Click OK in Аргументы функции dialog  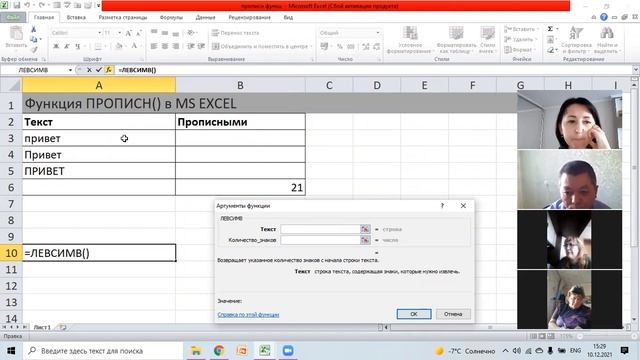[414, 314]
